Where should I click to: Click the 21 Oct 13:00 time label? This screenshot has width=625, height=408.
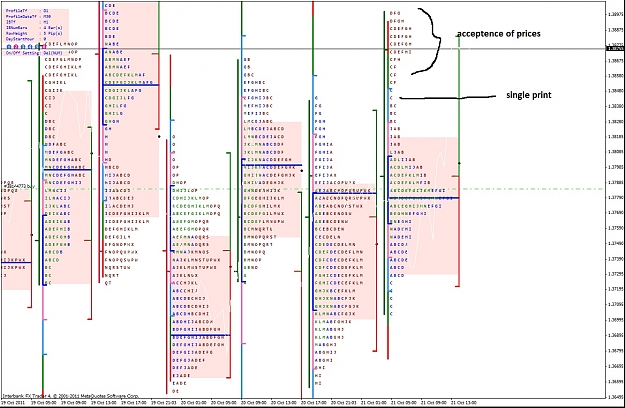coord(464,402)
